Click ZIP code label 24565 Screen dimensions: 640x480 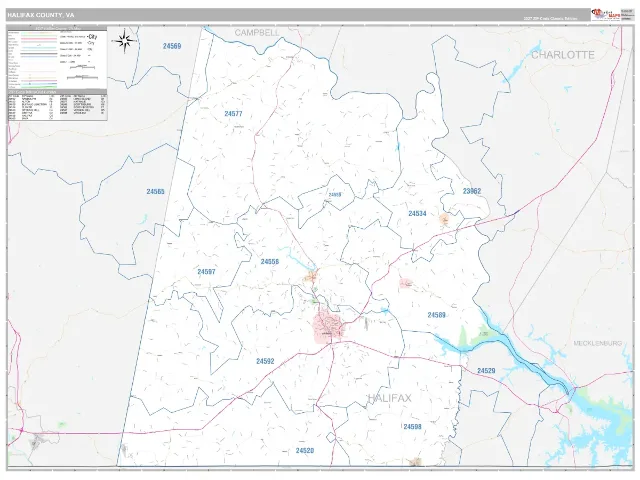156,191
